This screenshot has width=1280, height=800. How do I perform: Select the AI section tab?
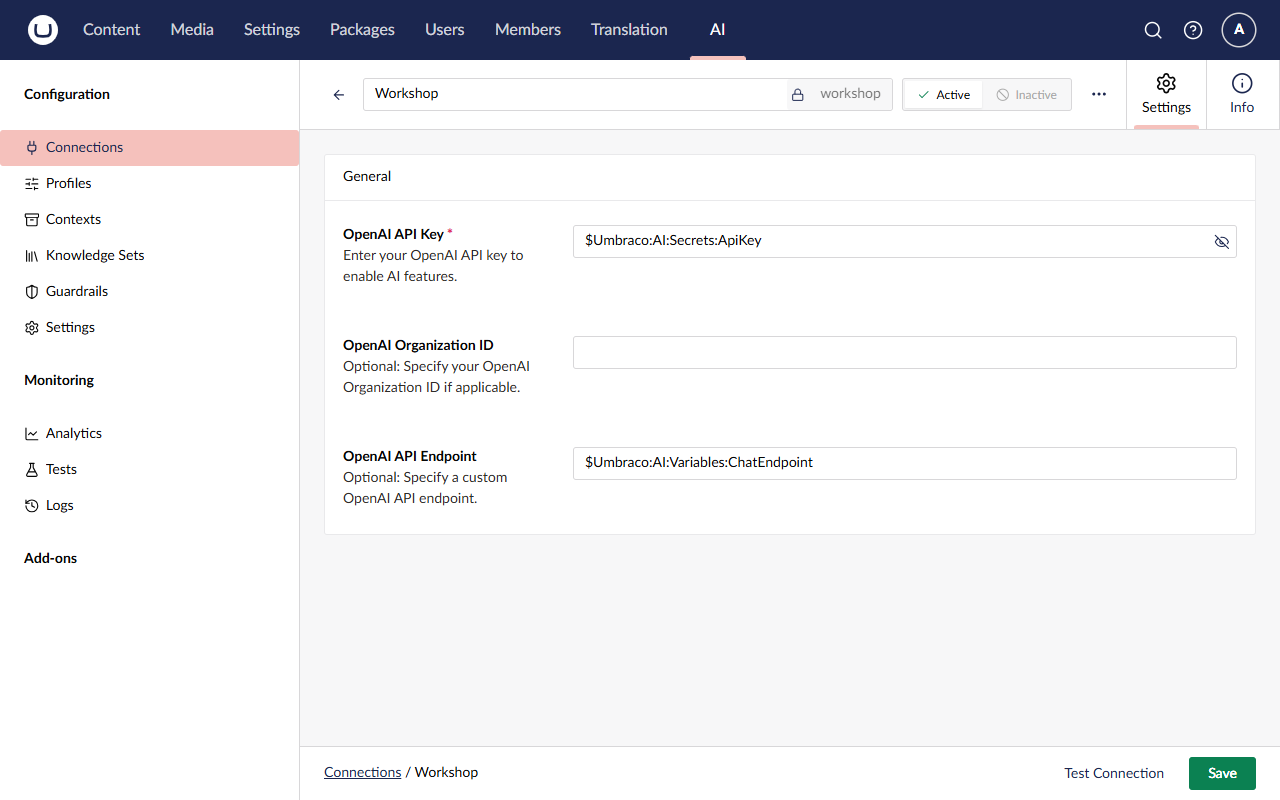point(718,30)
